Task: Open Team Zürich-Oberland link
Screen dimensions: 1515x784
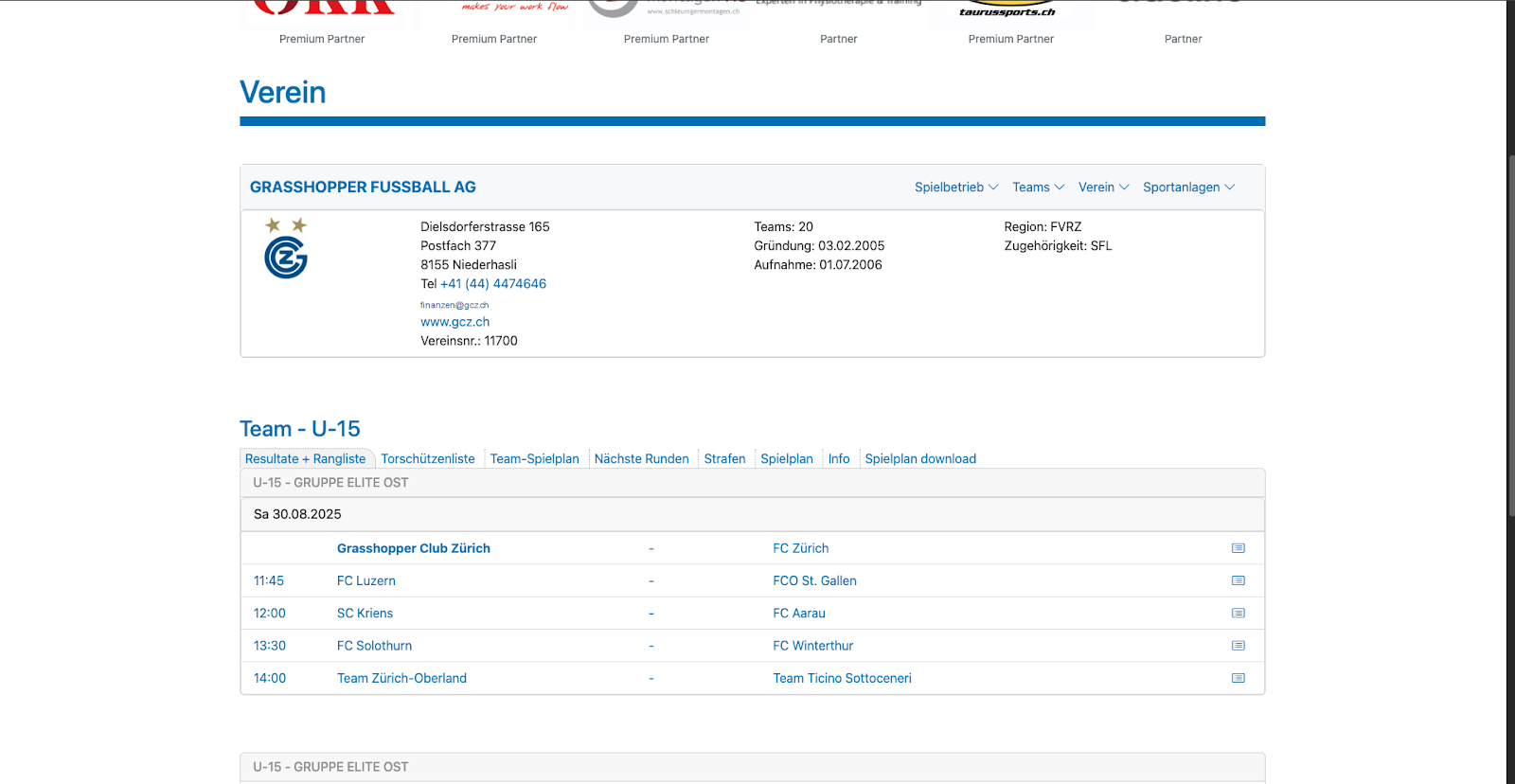Action: click(402, 678)
